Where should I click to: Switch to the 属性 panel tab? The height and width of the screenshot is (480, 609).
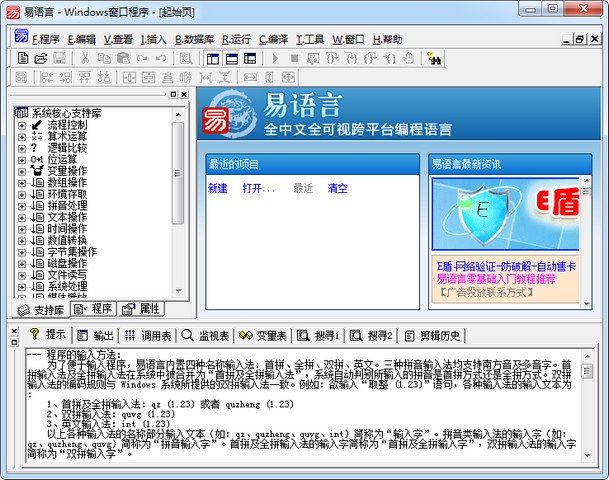pos(141,309)
